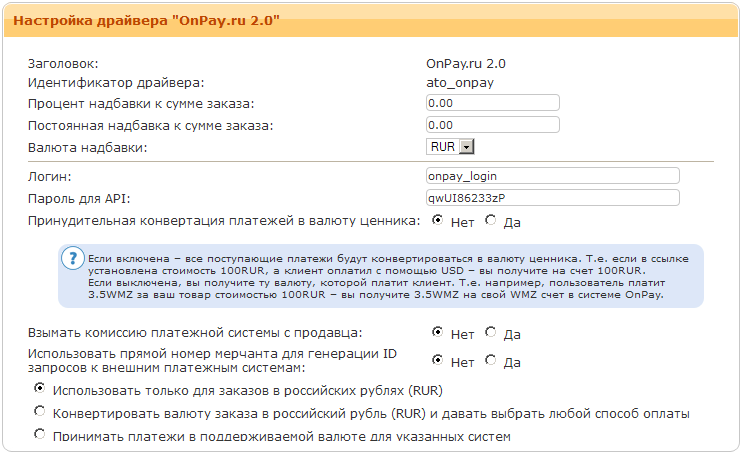This screenshot has height=454, width=742.
Task: Choose Нет for Взымать комиссию с продавца
Action: 438,331
